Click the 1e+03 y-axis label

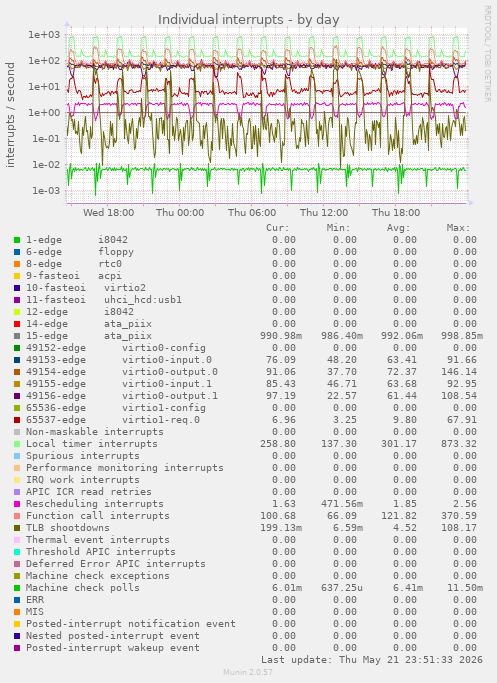pyautogui.click(x=44, y=34)
